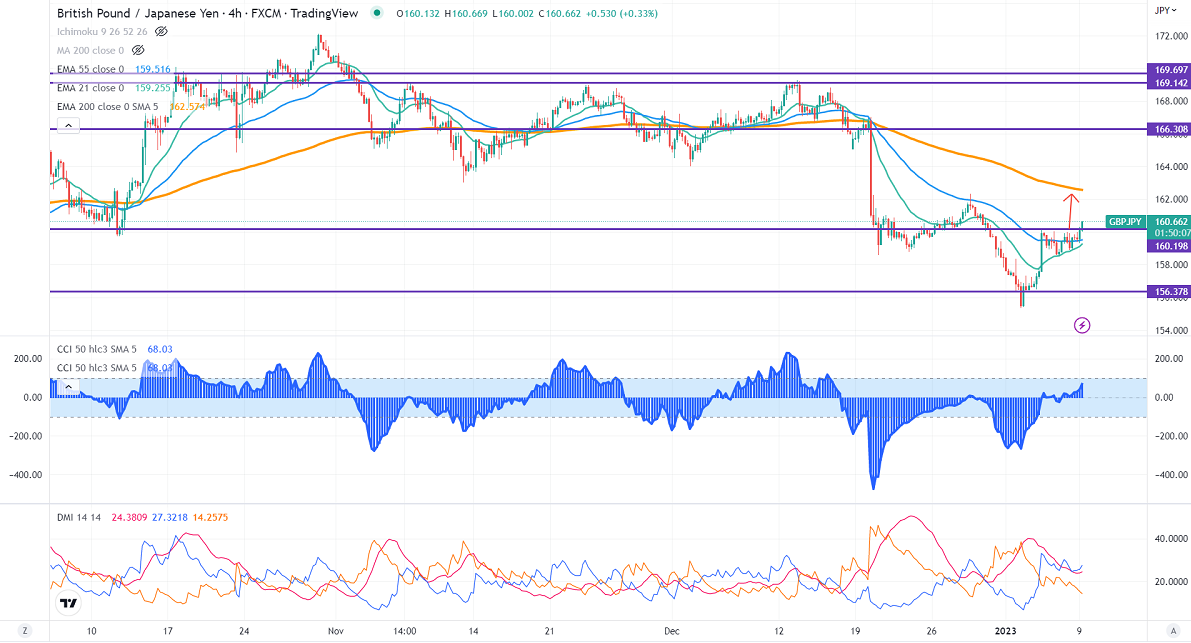
Task: Select the EMA 55 close 0 legend entry
Action: tap(90, 69)
